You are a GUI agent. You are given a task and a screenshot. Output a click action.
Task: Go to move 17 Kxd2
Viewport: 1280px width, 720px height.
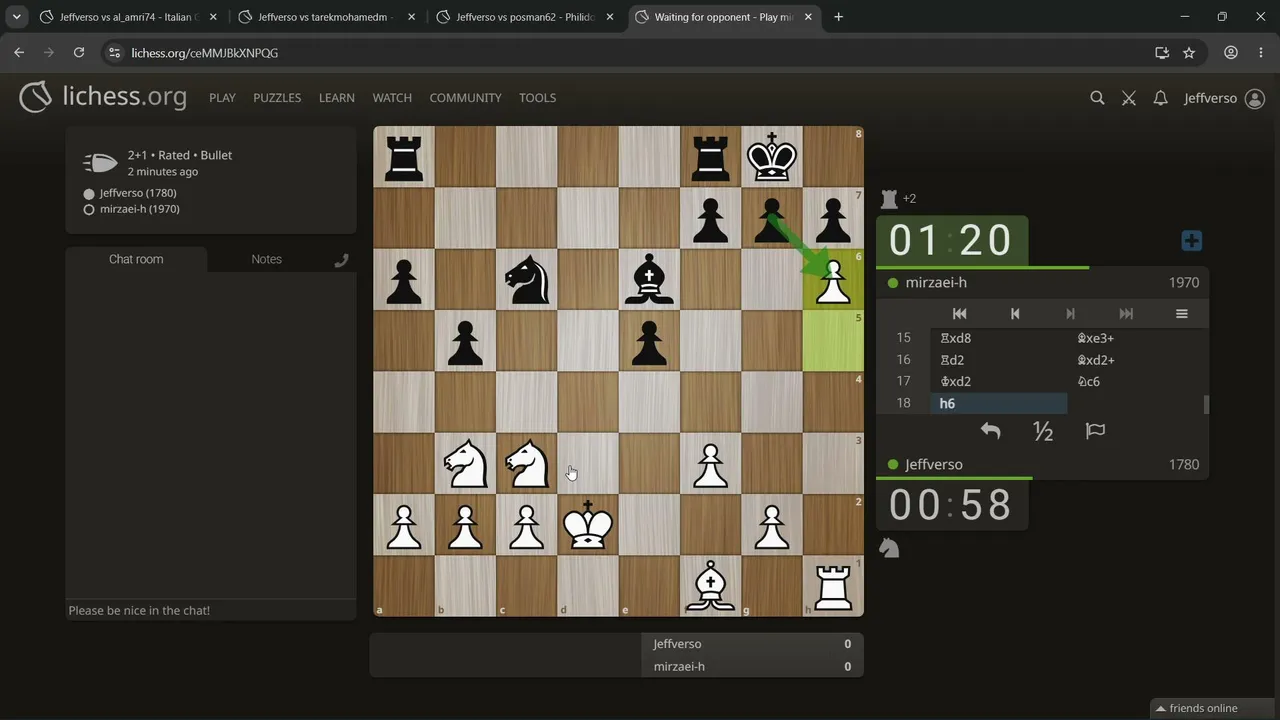coord(998,382)
